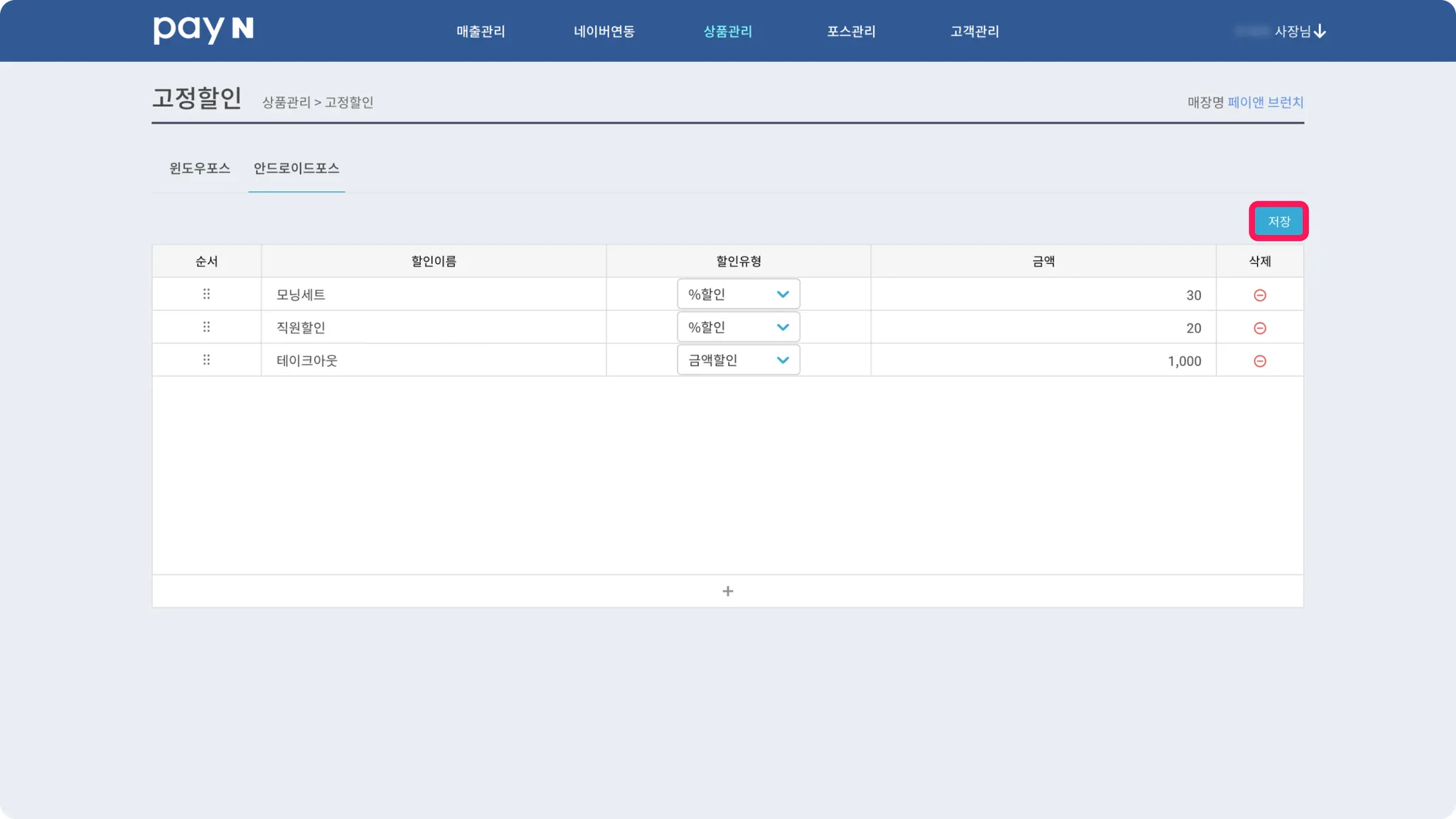Open 직원할인 discount type dropdown
This screenshot has height=819, width=1456.
(738, 327)
